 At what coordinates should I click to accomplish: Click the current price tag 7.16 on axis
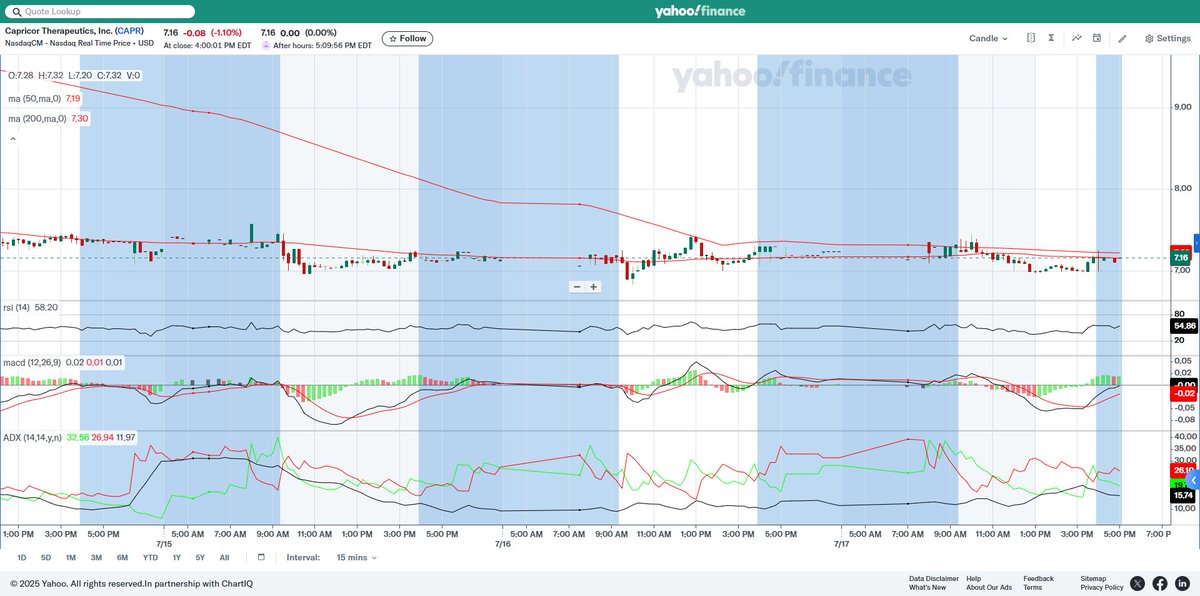click(x=1181, y=258)
